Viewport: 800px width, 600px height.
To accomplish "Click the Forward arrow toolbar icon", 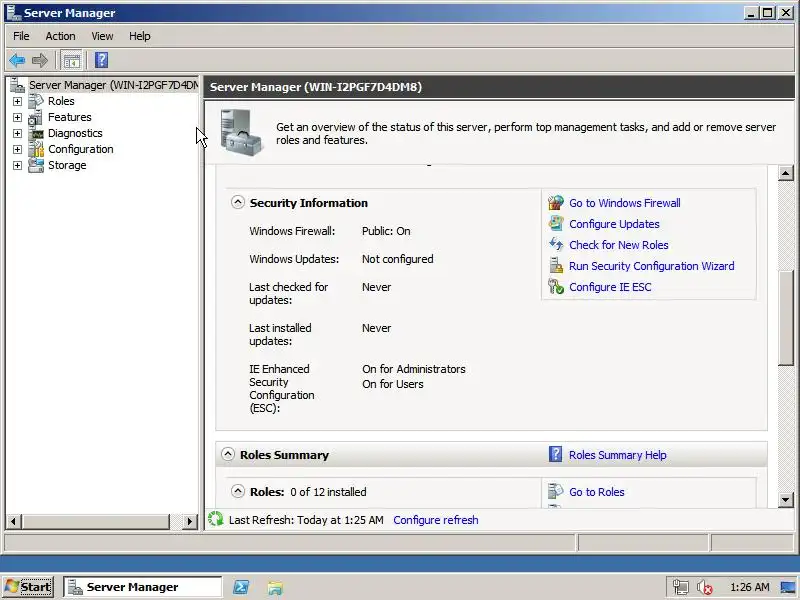I will click(40, 60).
